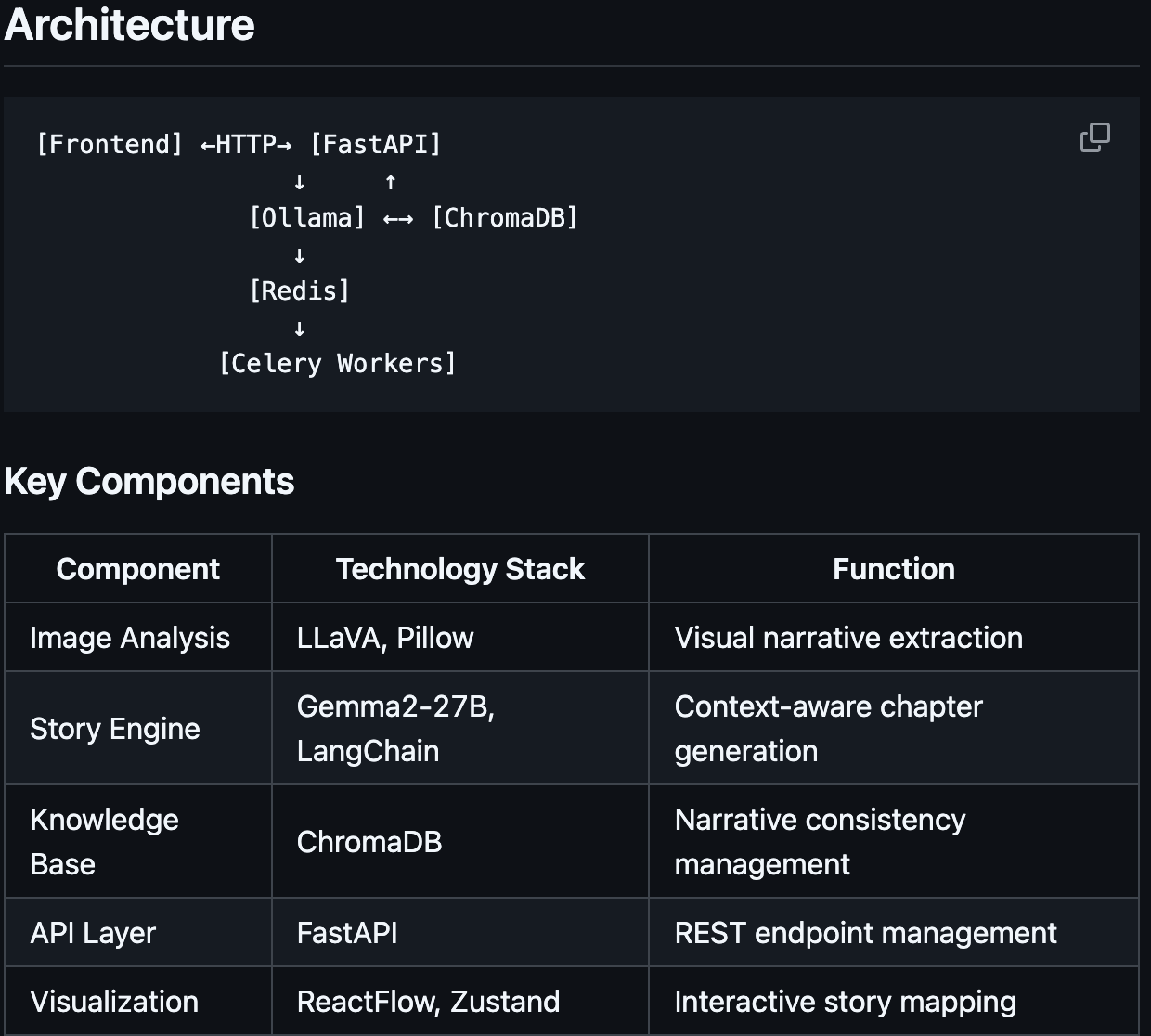Select the Visualization cell
Image resolution: width=1151 pixels, height=1036 pixels.
138,1001
